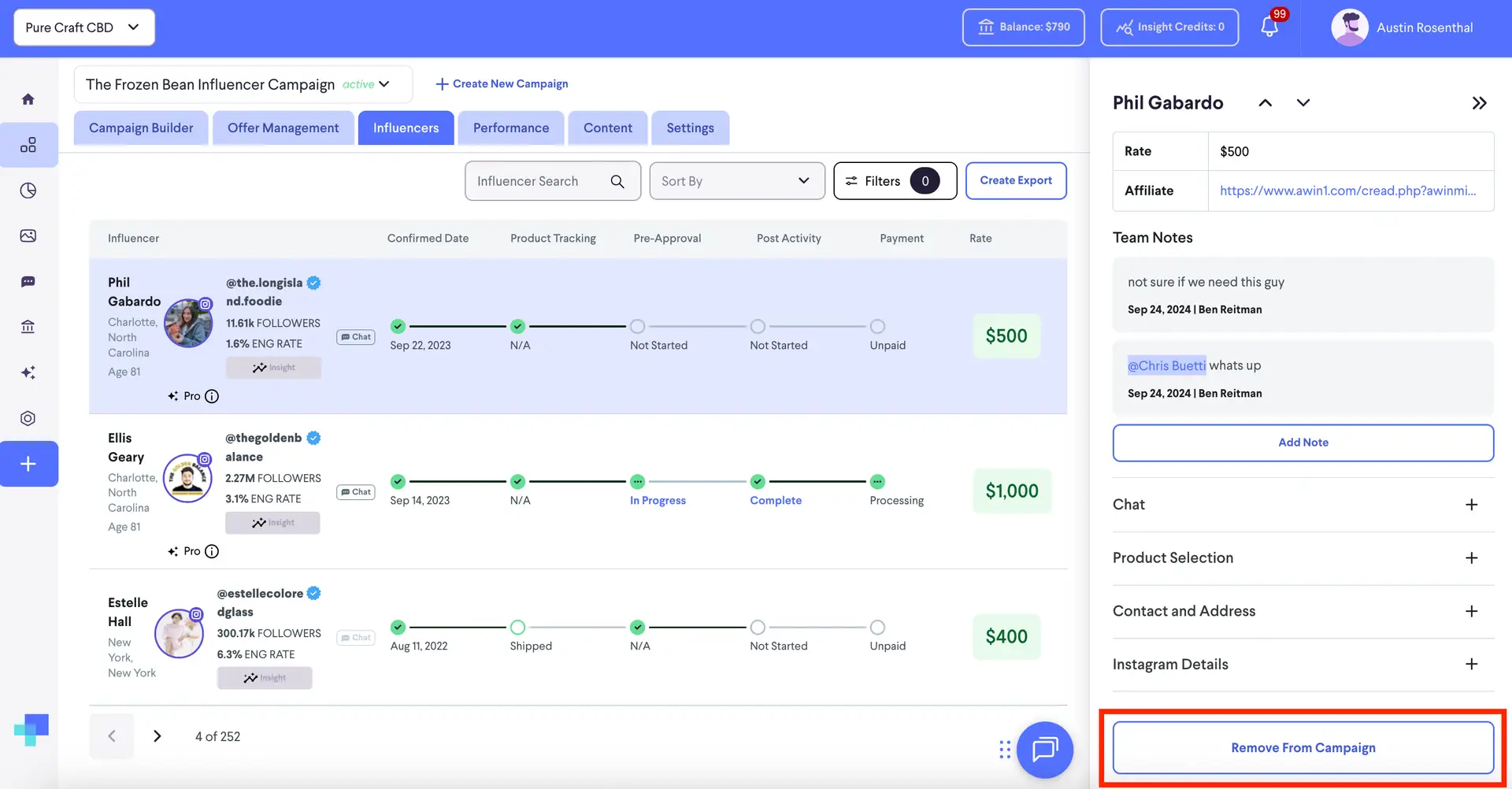
Task: Open the Pure Craft CBD brand dropdown
Action: click(x=83, y=28)
